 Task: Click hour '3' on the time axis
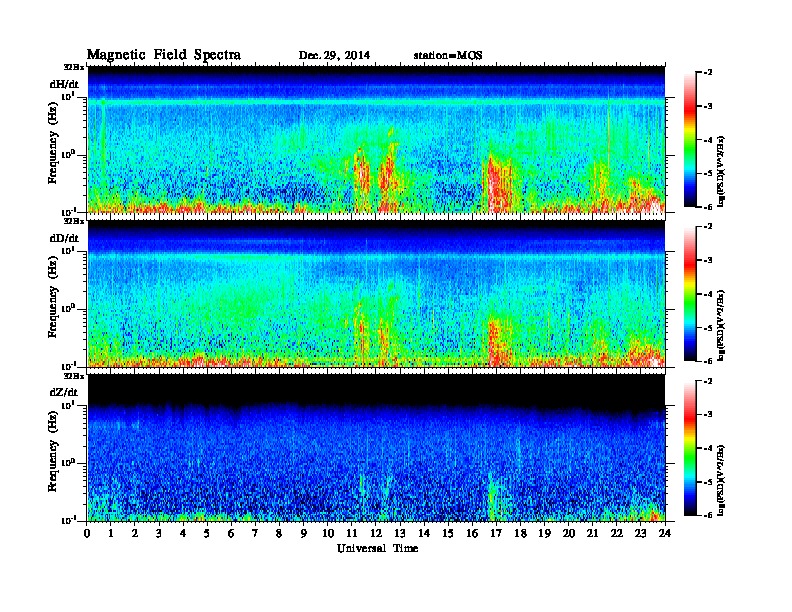(159, 534)
